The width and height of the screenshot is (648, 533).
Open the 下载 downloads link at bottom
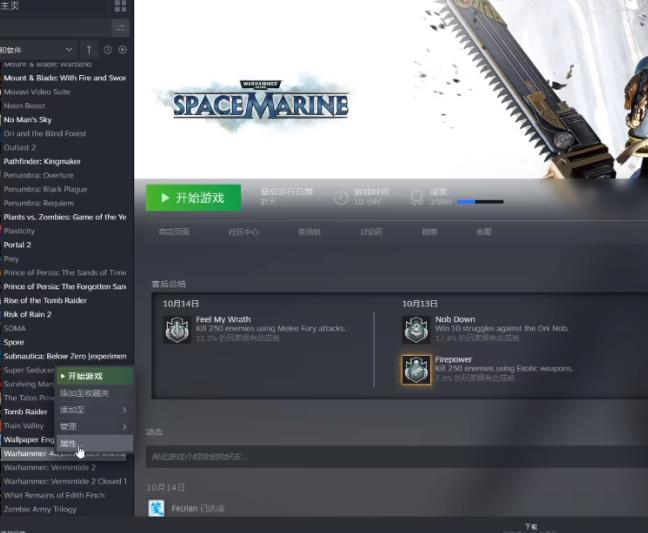coord(531,526)
